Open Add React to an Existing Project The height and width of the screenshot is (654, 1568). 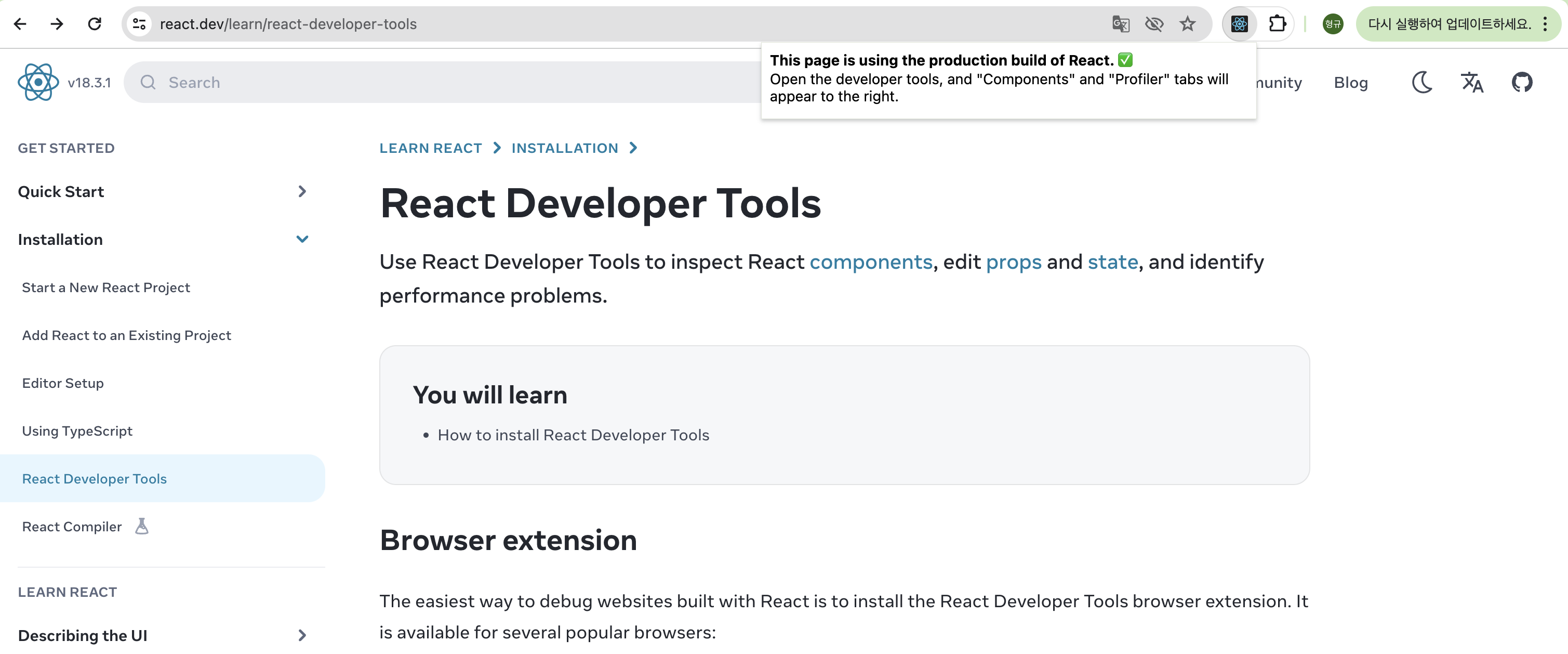tap(127, 335)
